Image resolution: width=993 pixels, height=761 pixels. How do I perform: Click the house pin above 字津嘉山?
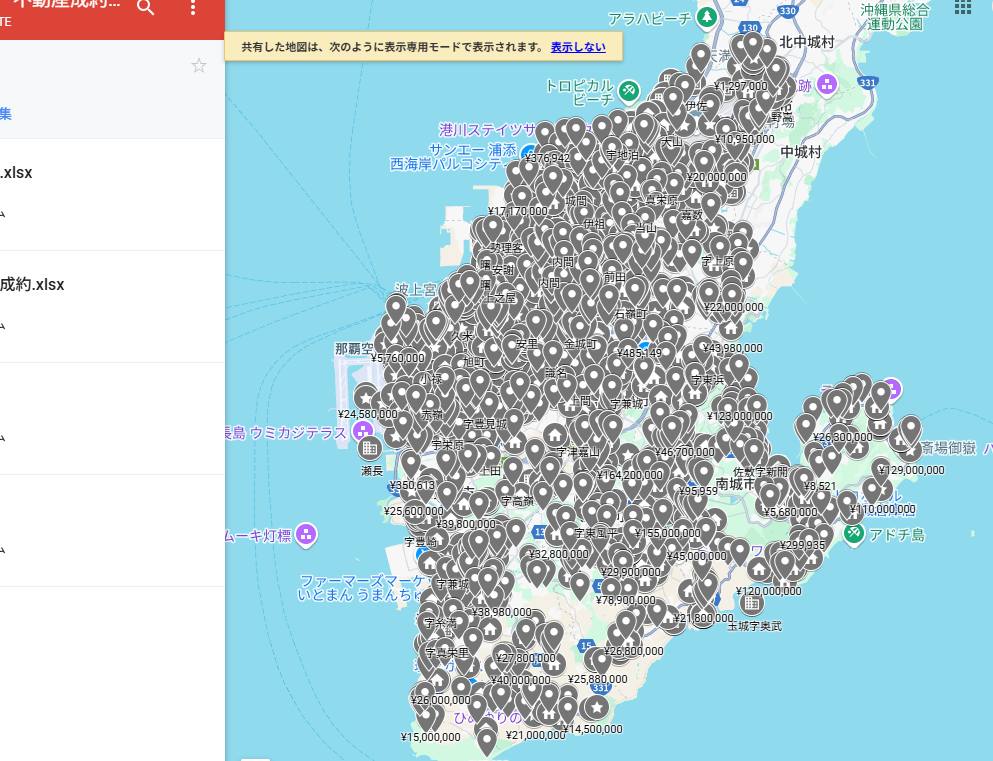coord(555,435)
